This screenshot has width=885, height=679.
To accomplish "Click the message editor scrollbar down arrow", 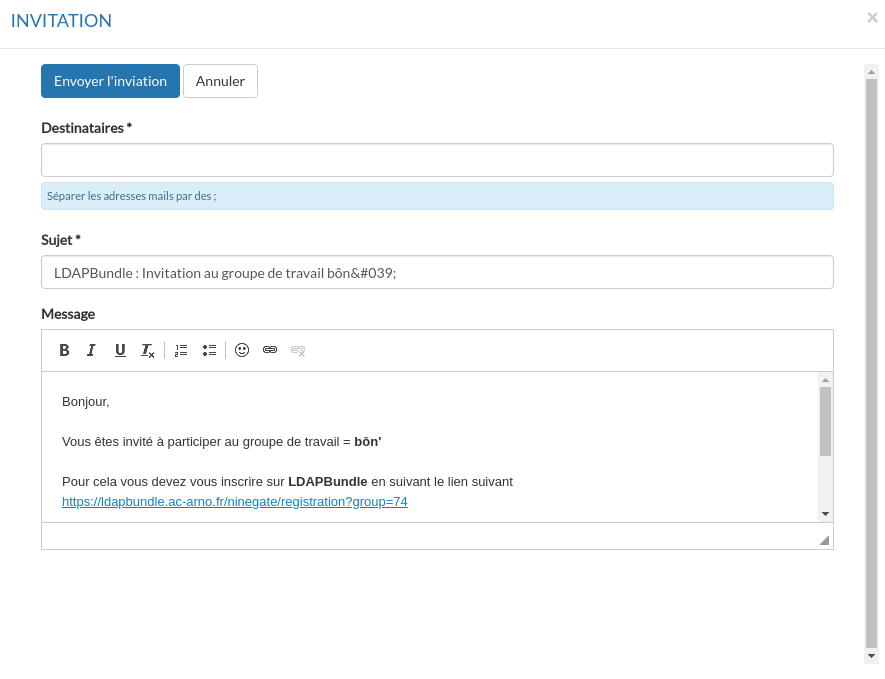I will tap(825, 514).
